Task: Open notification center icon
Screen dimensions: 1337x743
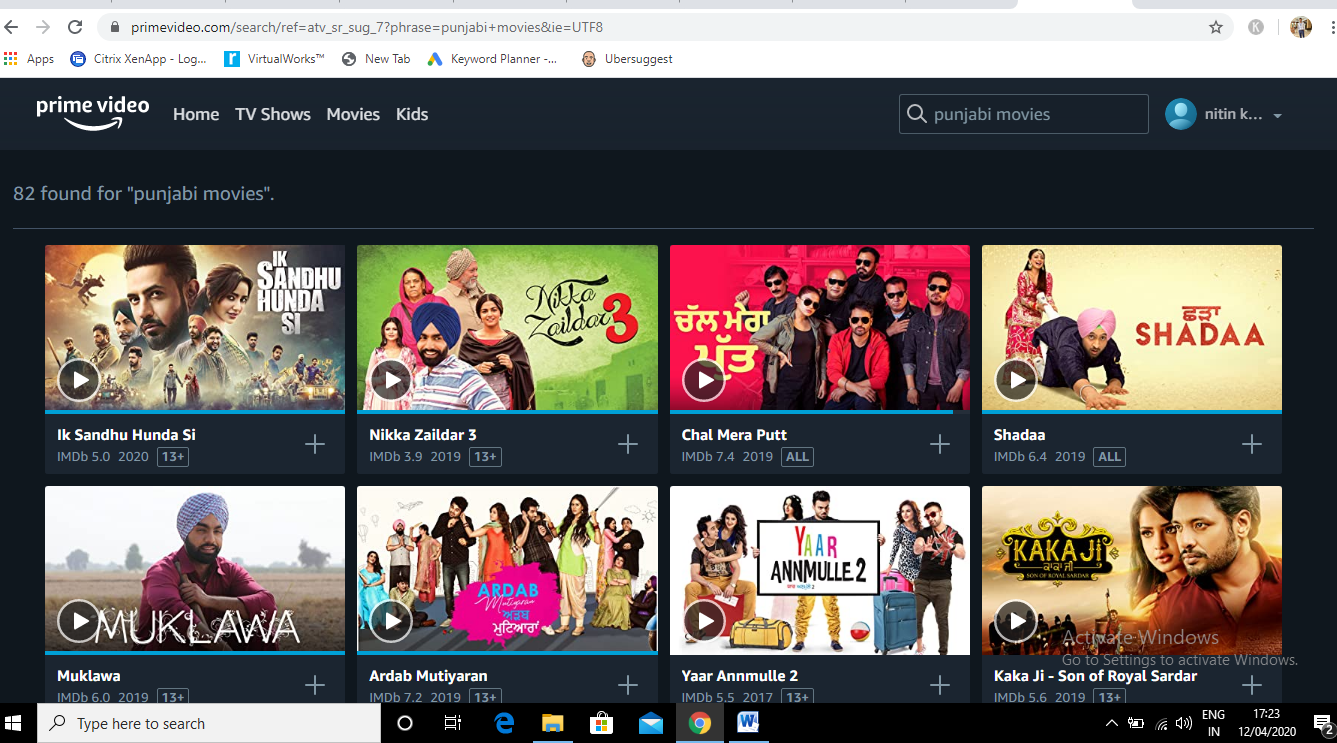Action: [x=1322, y=723]
